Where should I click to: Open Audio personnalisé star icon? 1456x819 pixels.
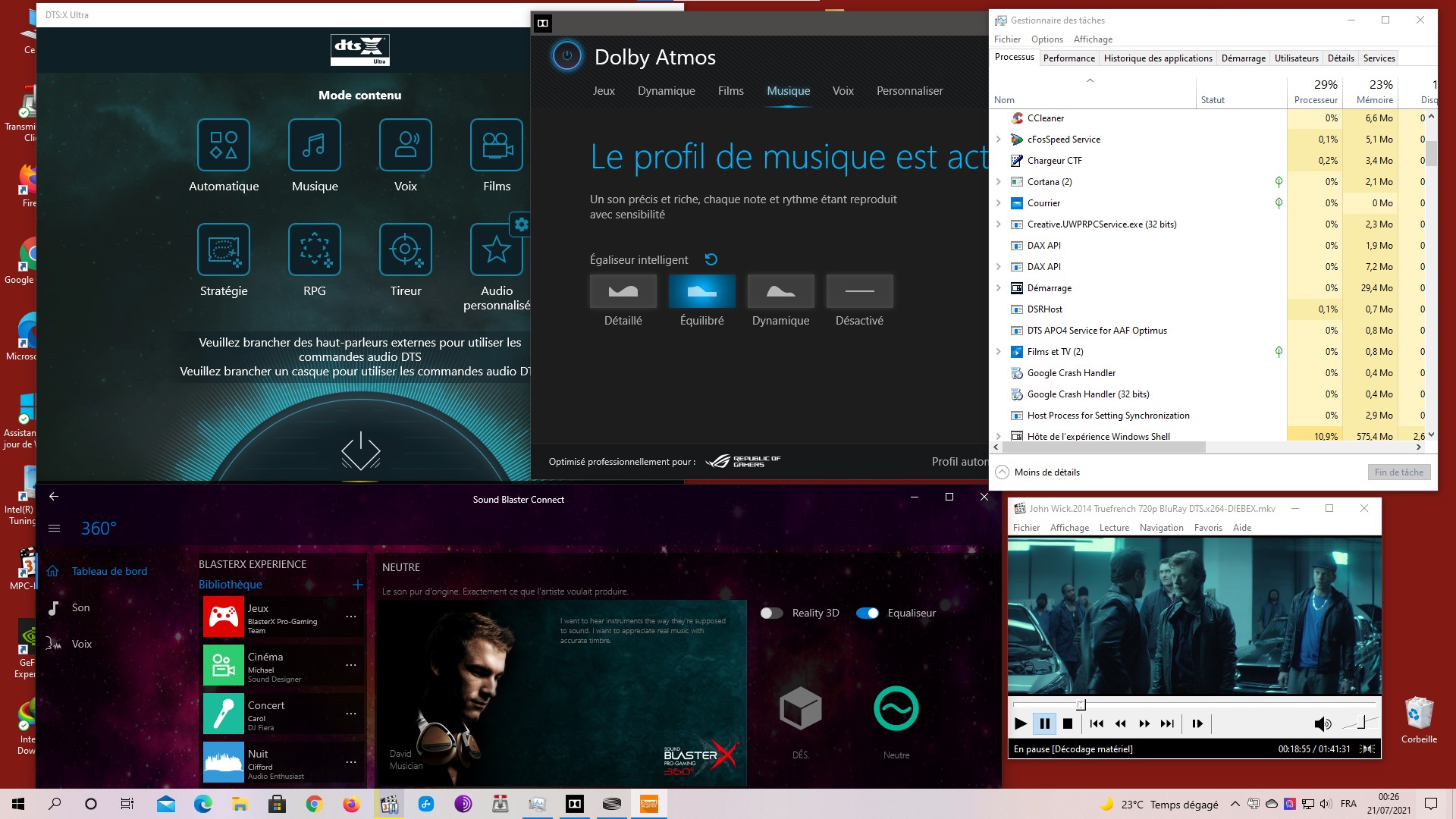tap(497, 249)
